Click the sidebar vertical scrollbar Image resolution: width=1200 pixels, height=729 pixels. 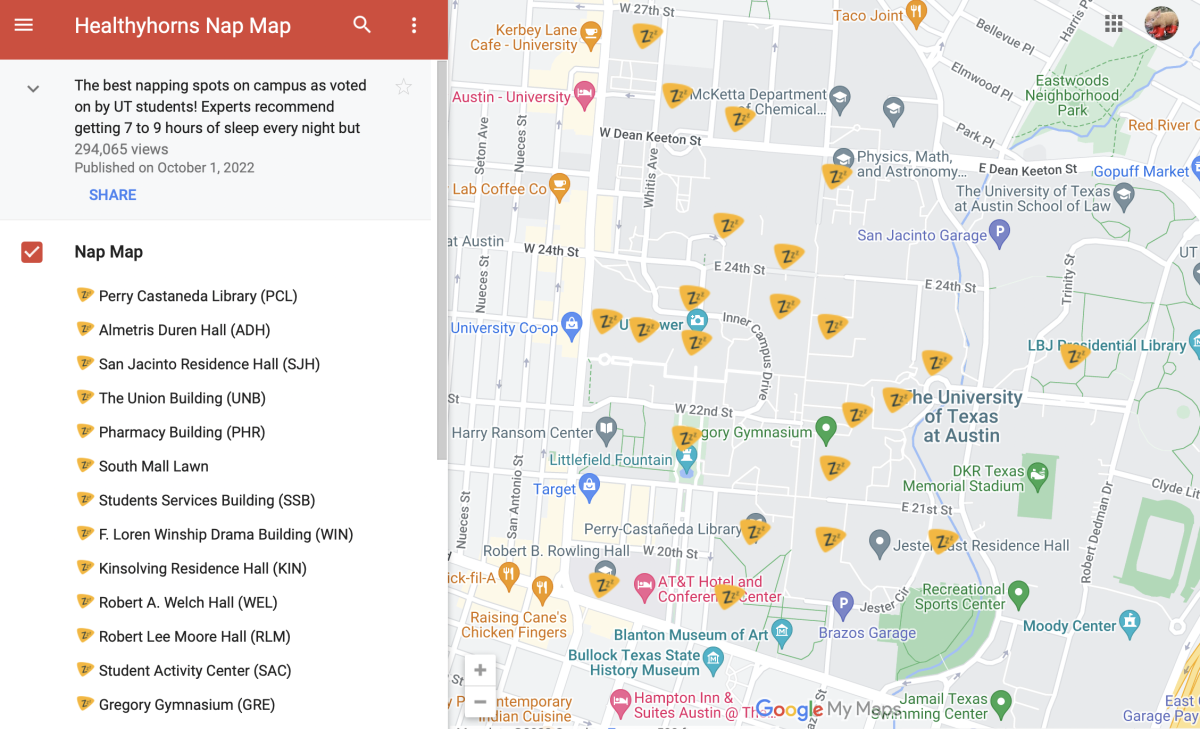[x=442, y=260]
